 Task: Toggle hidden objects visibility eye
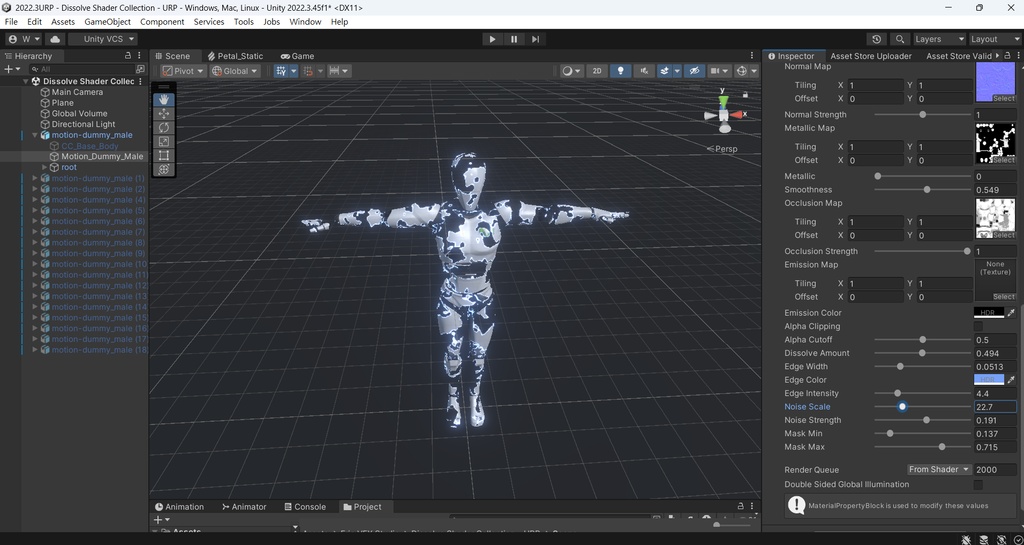[694, 71]
